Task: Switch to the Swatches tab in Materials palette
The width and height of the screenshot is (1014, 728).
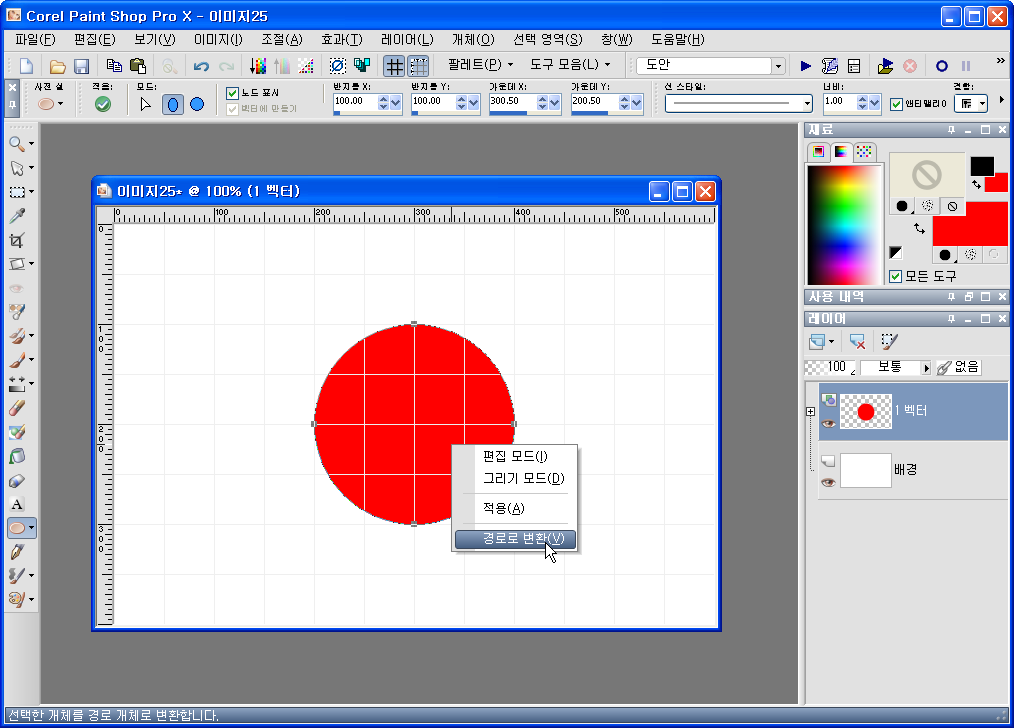Action: tap(864, 151)
